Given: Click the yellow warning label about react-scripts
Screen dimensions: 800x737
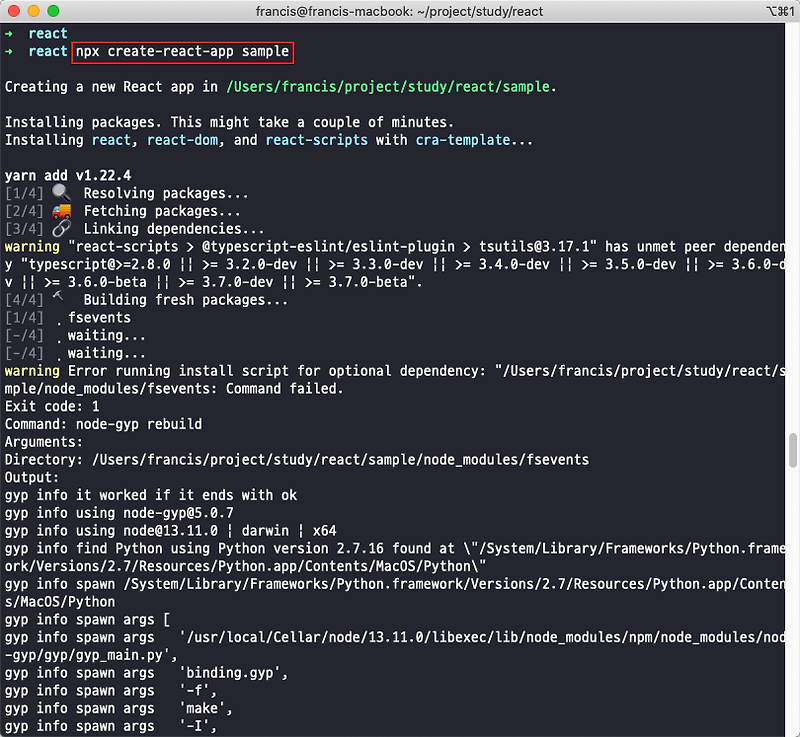Looking at the screenshot, I should point(32,246).
